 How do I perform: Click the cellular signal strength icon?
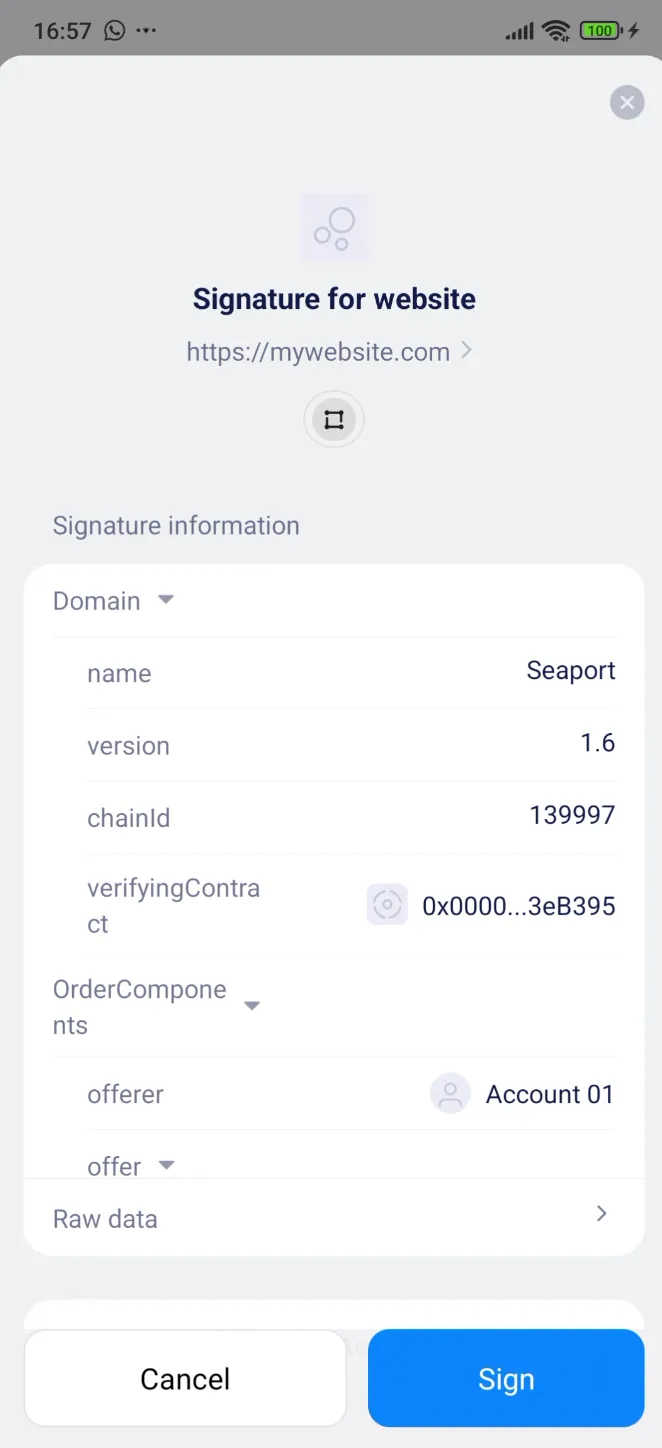(x=519, y=30)
